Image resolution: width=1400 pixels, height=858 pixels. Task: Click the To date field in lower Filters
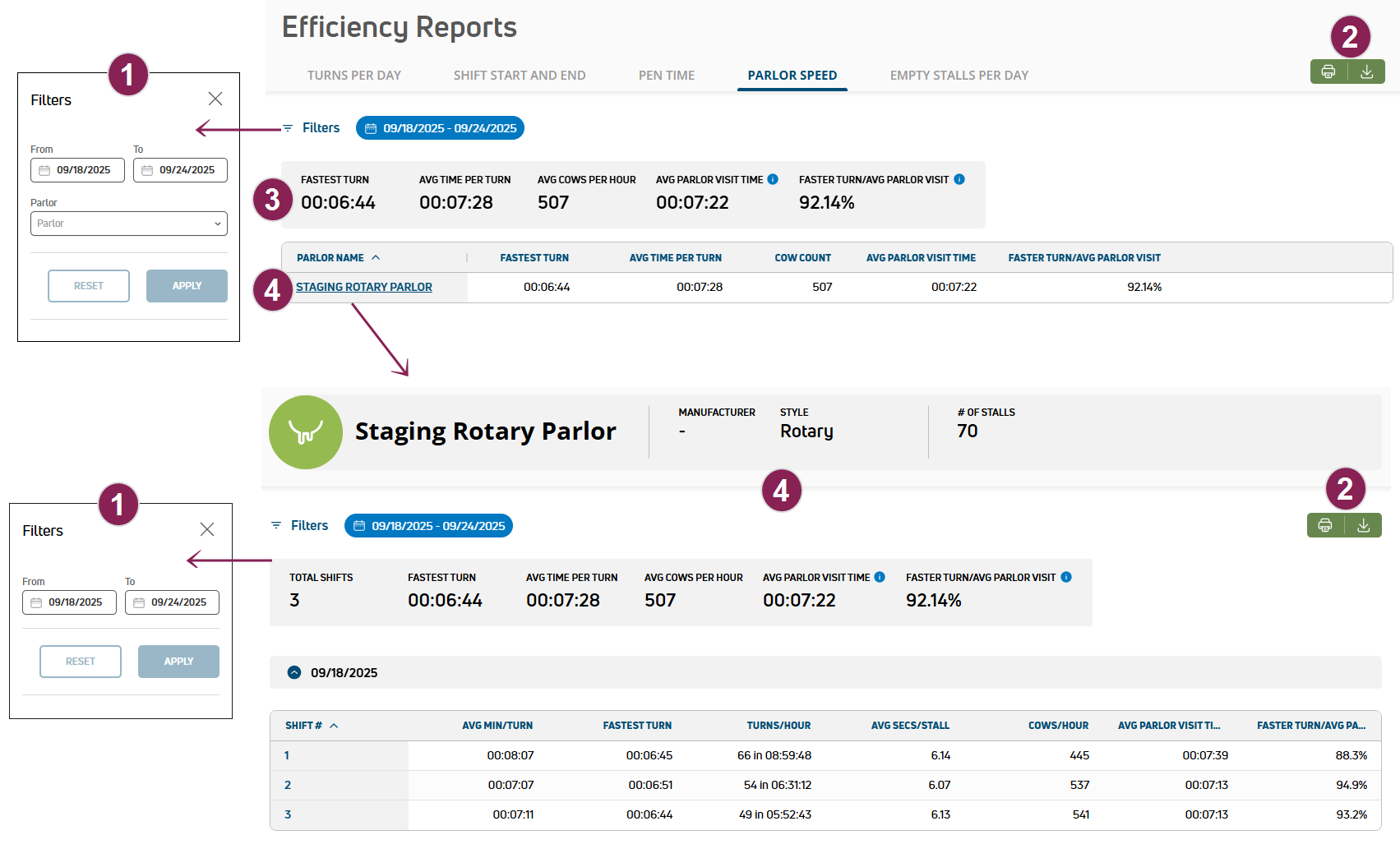click(x=173, y=602)
